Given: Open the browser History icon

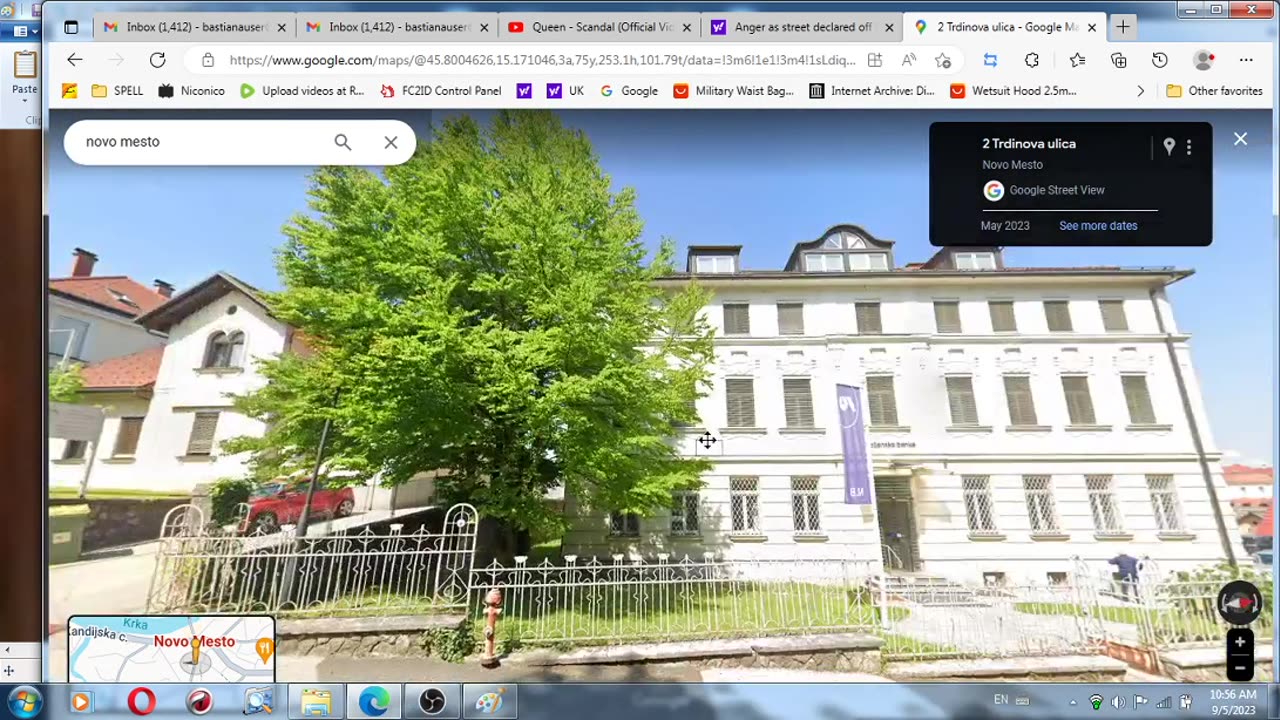Looking at the screenshot, I should point(1160,60).
